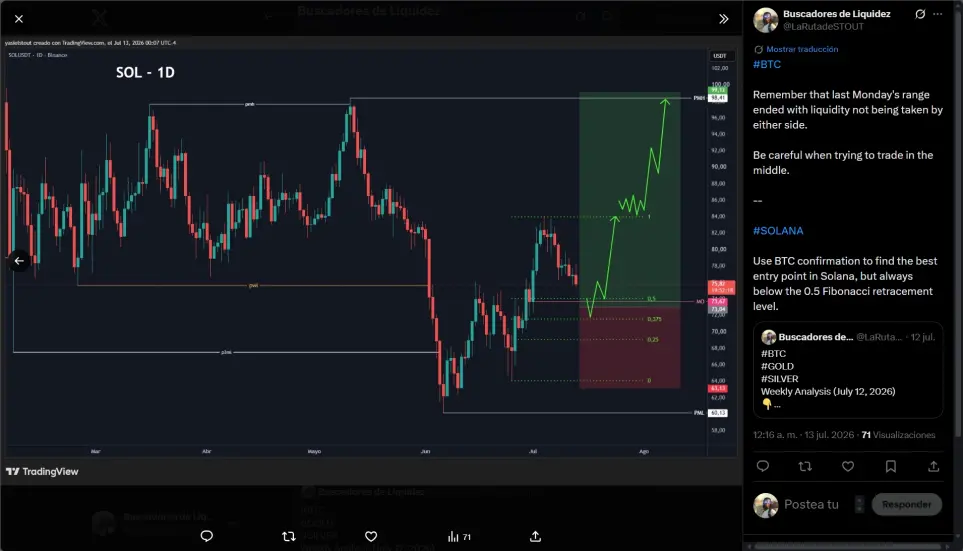This screenshot has height=551, width=963.
Task: Click the Postea tu reply field
Action: [x=811, y=504]
